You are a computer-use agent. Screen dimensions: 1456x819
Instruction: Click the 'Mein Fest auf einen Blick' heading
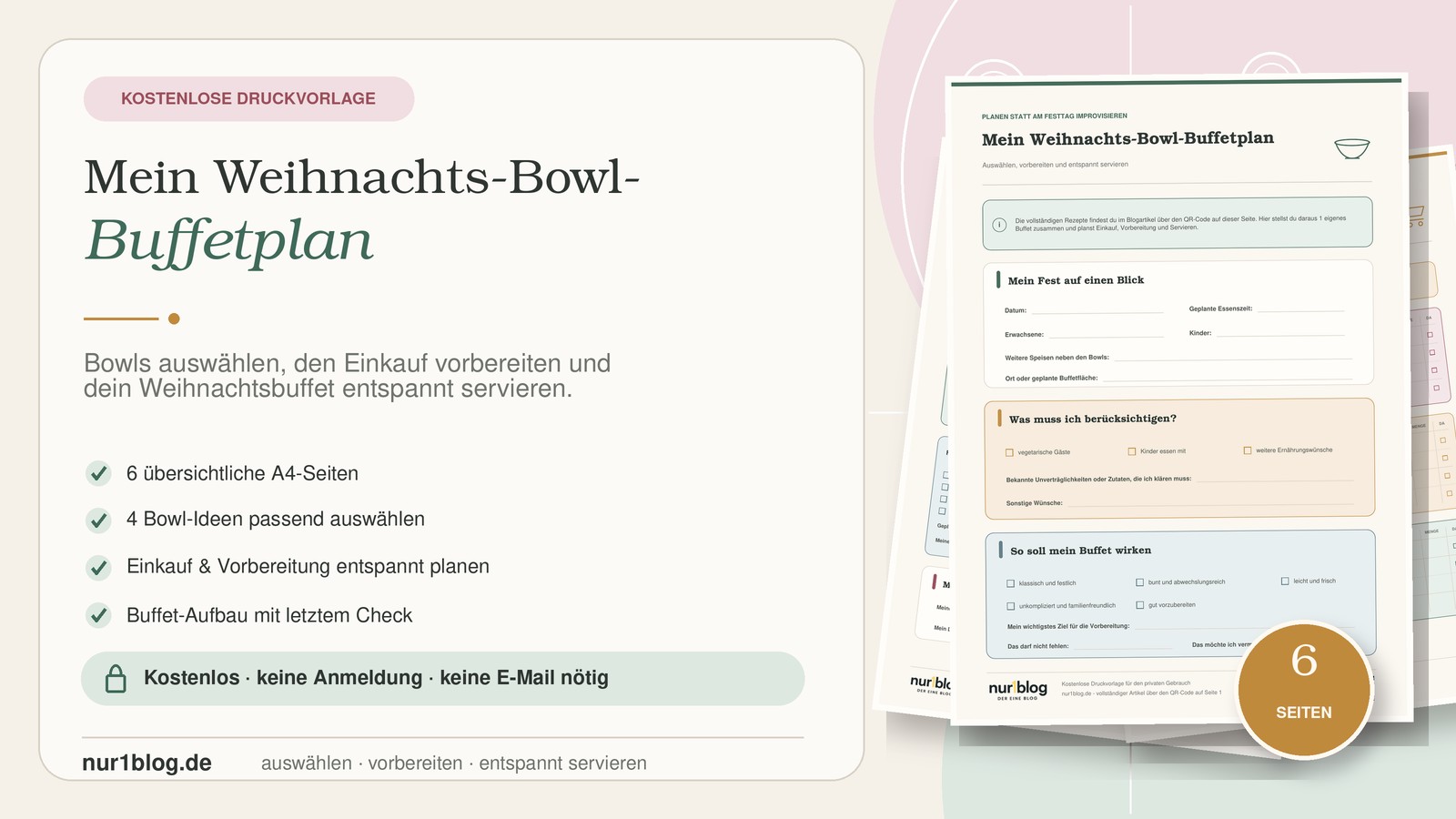1076,280
